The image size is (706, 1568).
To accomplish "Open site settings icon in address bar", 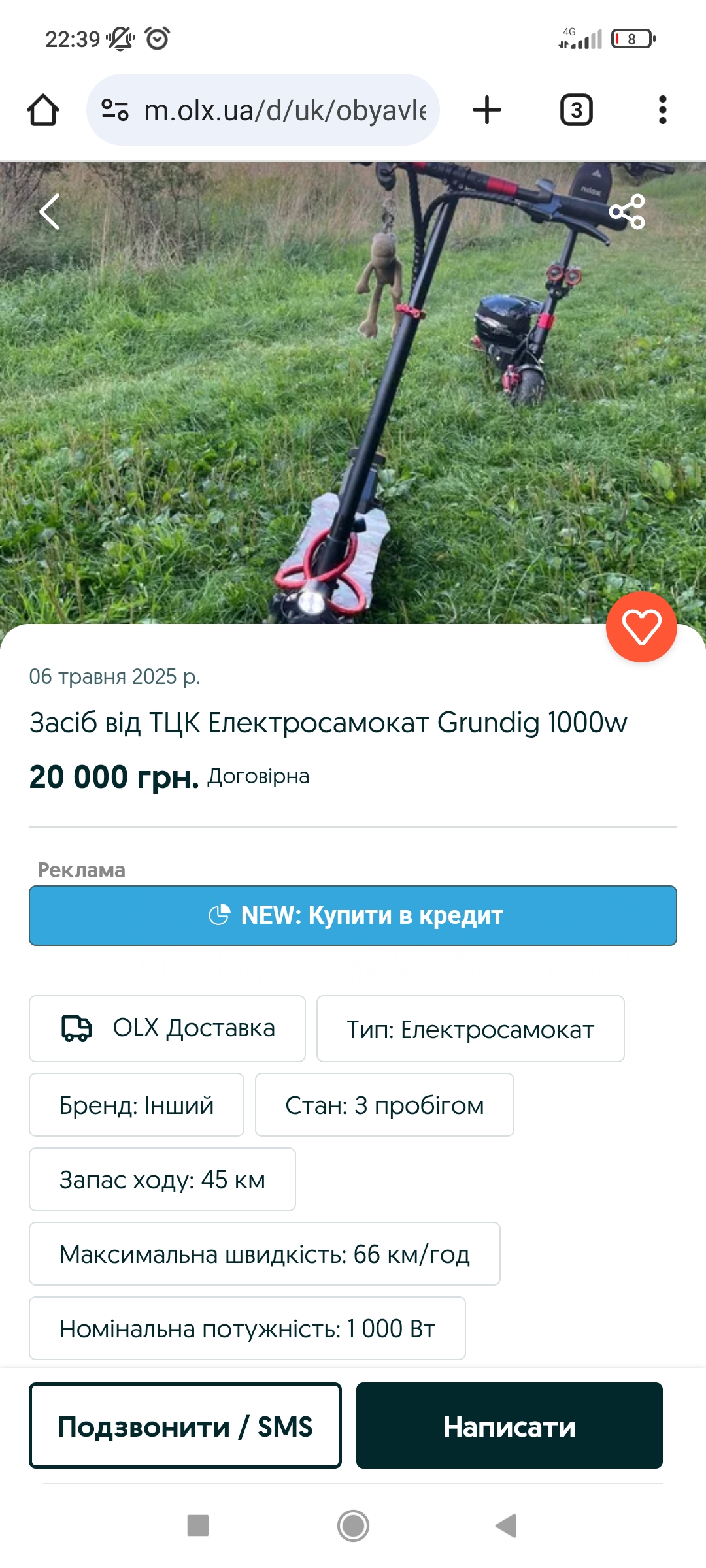I will click(115, 110).
